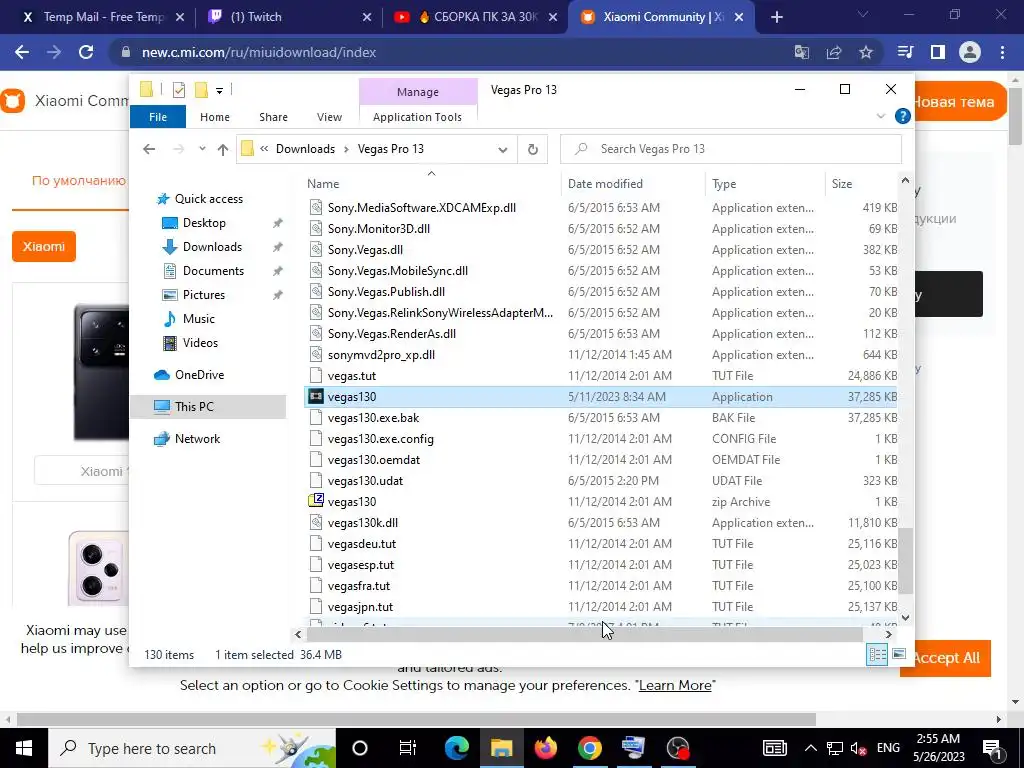Viewport: 1024px width, 768px height.
Task: Open recent locations dropdown arrow
Action: (202, 149)
